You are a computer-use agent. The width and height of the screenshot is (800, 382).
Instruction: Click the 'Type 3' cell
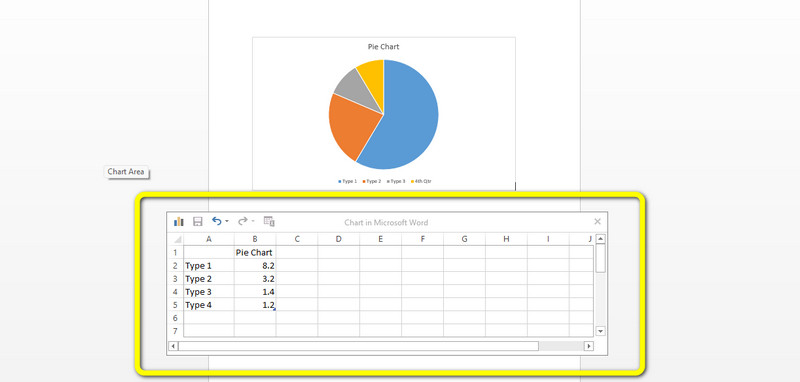tap(209, 292)
